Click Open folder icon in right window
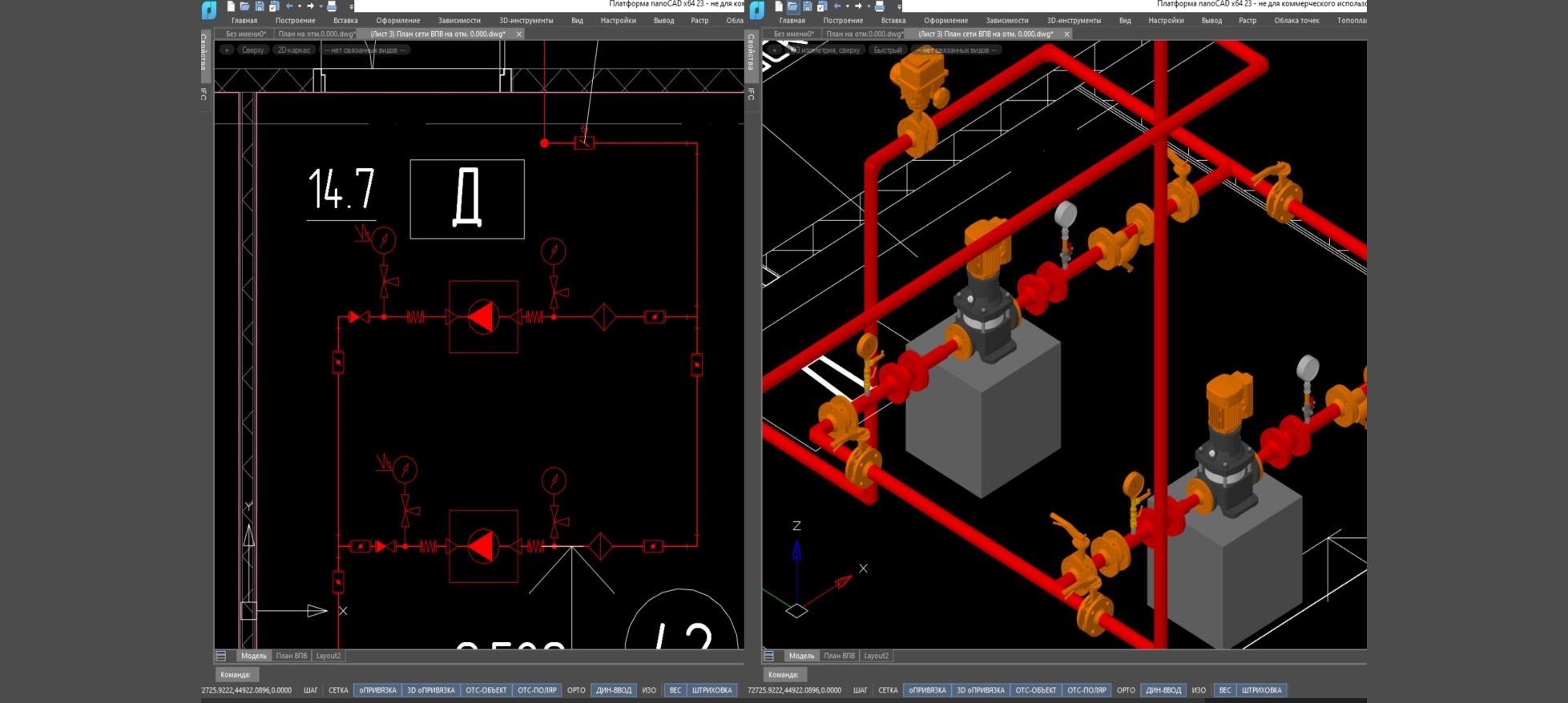 pyautogui.click(x=793, y=6)
